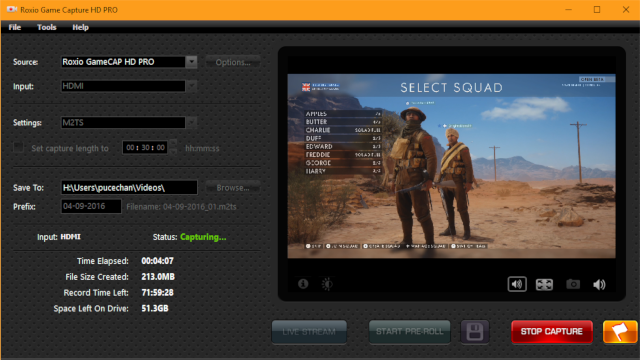Close the Roxio Game Capture window
This screenshot has height=360, width=640.
[626, 9]
